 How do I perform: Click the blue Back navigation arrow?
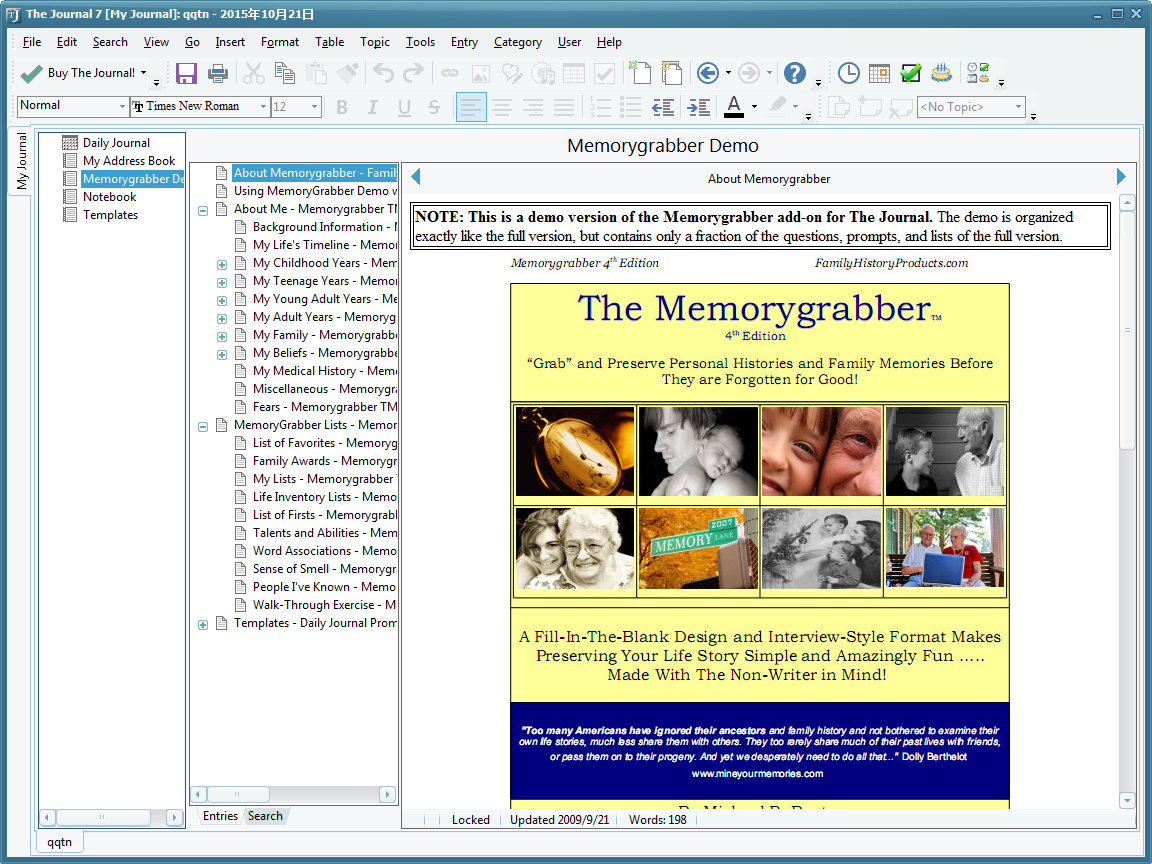point(708,73)
